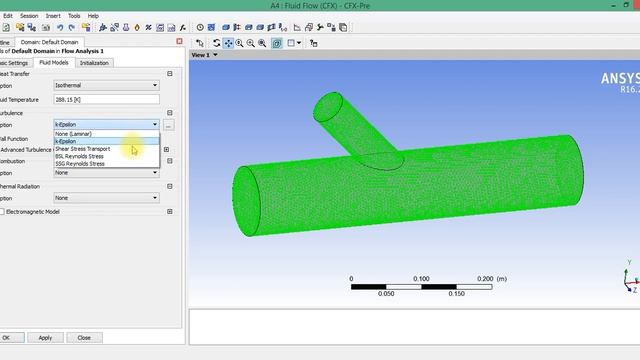Open the Session menu
This screenshot has height=360, width=640.
click(x=29, y=16)
